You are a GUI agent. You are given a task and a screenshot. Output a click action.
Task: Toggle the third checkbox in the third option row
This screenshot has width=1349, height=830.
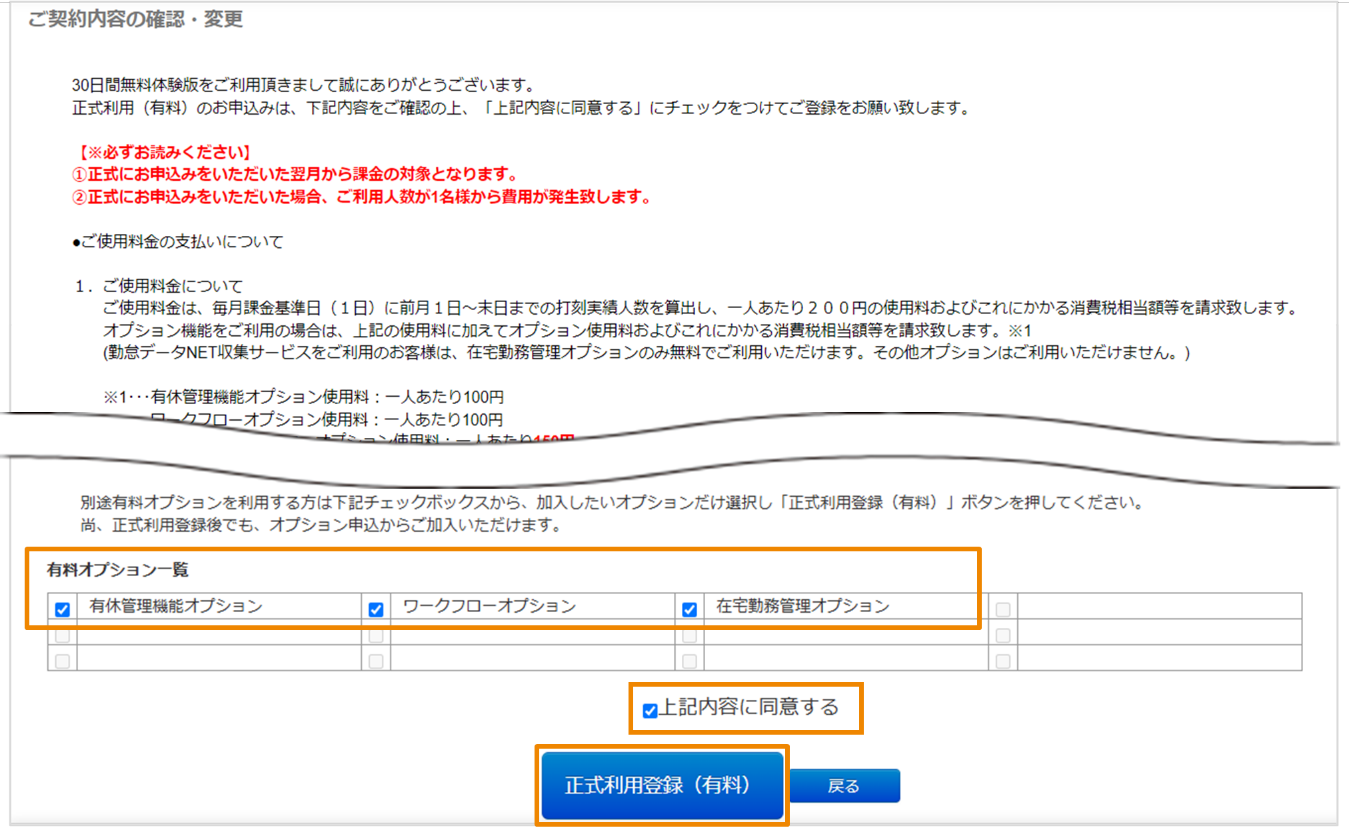click(688, 660)
